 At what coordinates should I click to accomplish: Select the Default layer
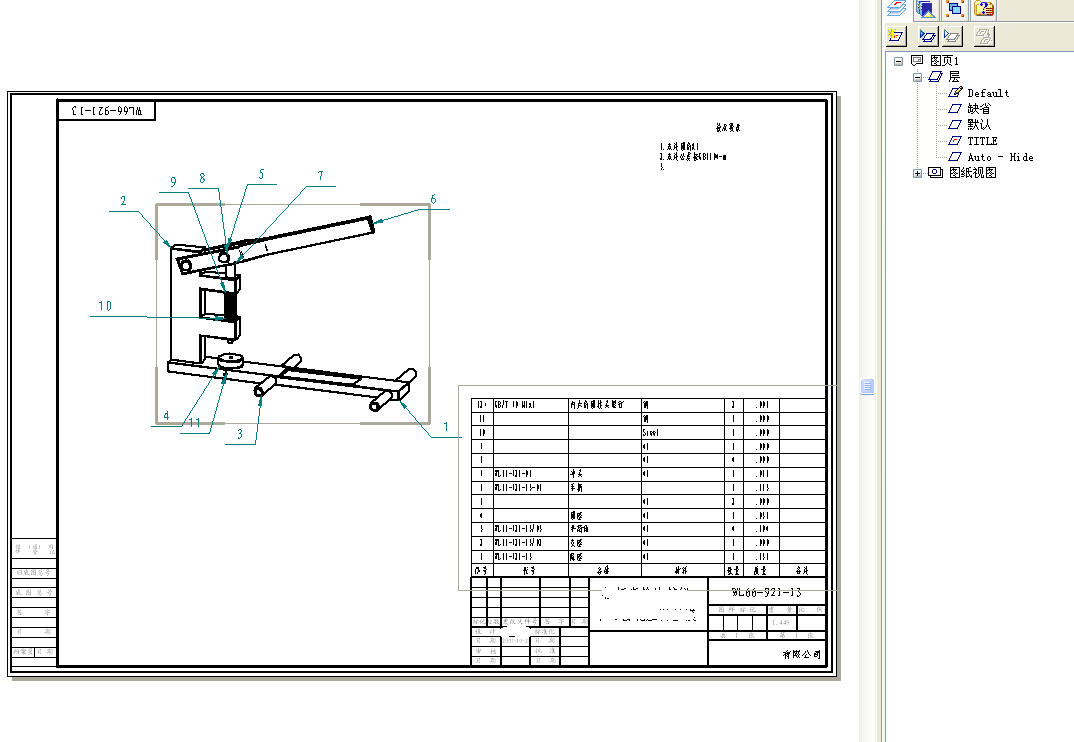(x=988, y=93)
